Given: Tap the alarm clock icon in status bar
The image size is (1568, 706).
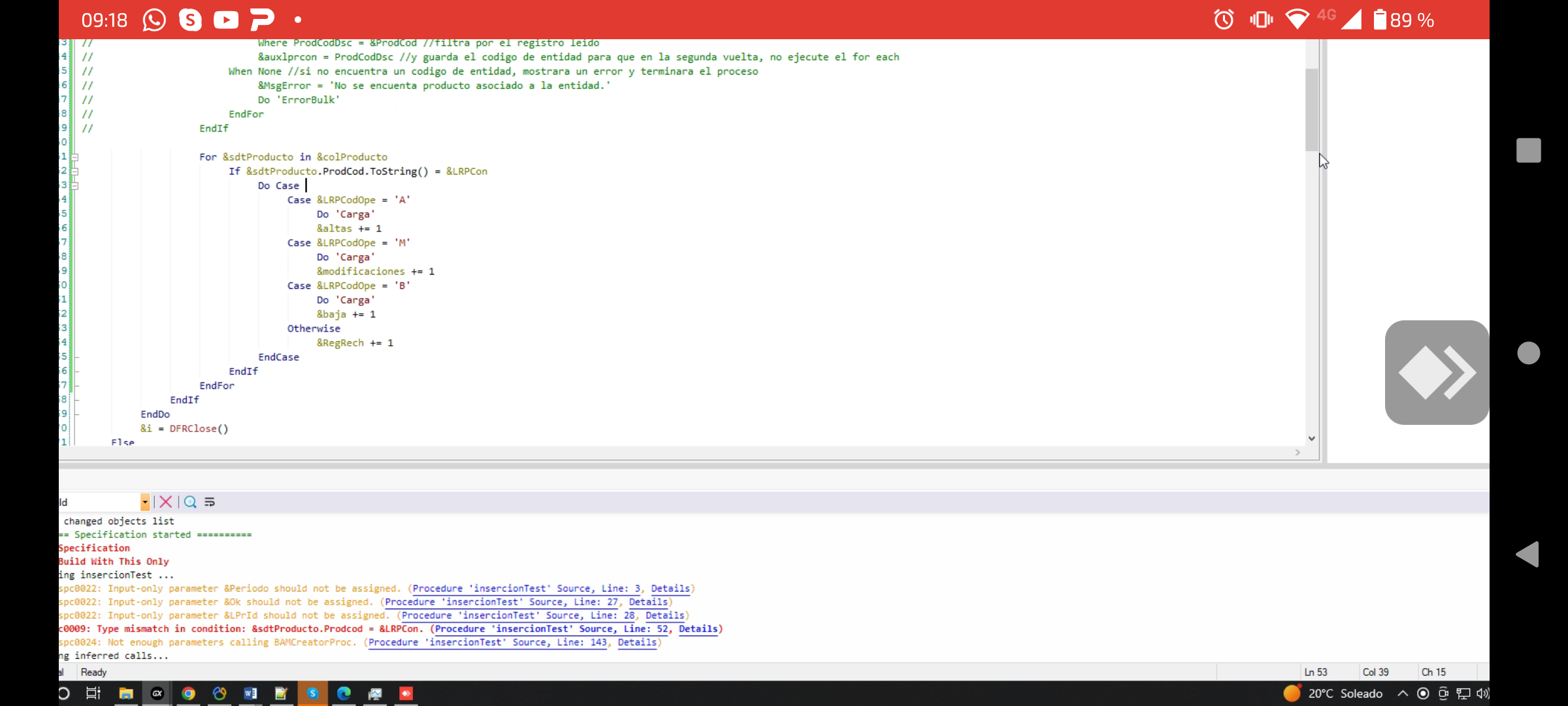Looking at the screenshot, I should pyautogui.click(x=1224, y=20).
